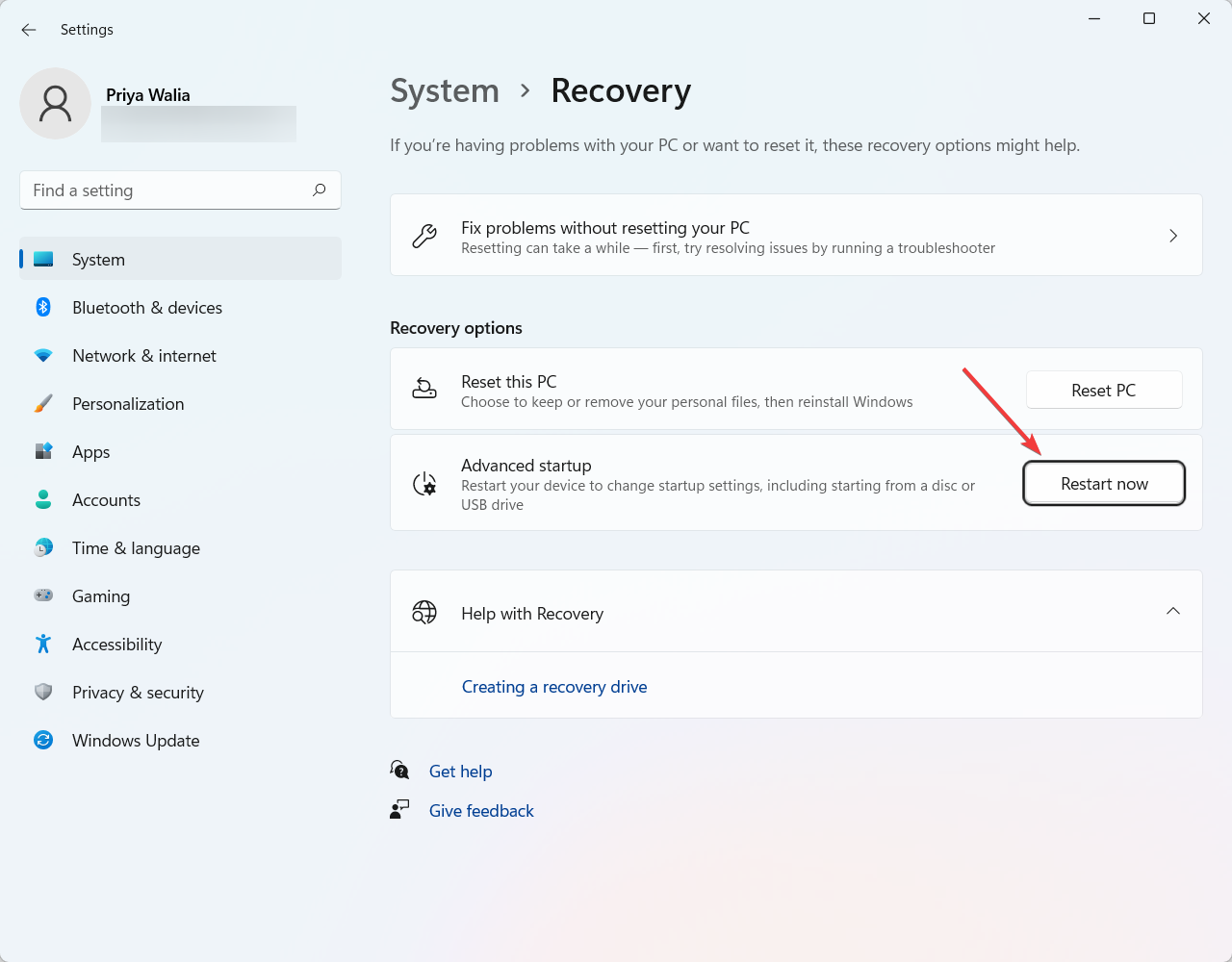
Task: Click the Accessibility figure icon
Action: [x=43, y=645]
